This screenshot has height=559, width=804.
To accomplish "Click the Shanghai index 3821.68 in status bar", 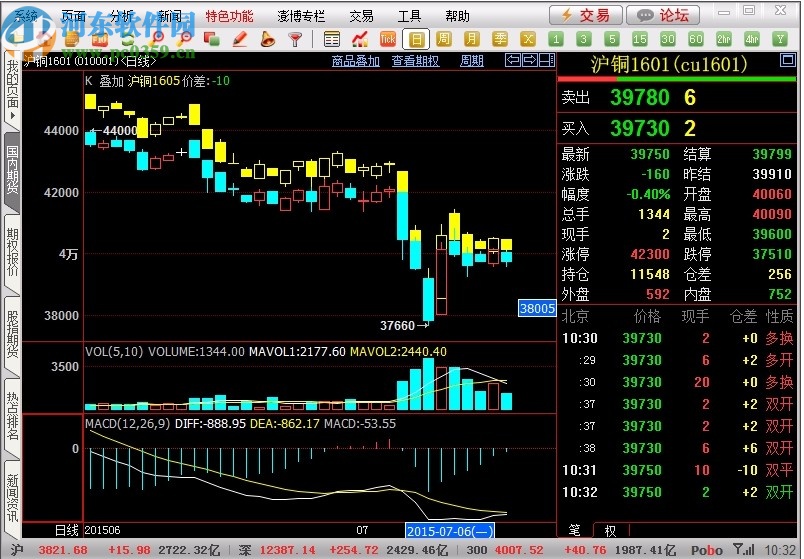I will [x=63, y=550].
